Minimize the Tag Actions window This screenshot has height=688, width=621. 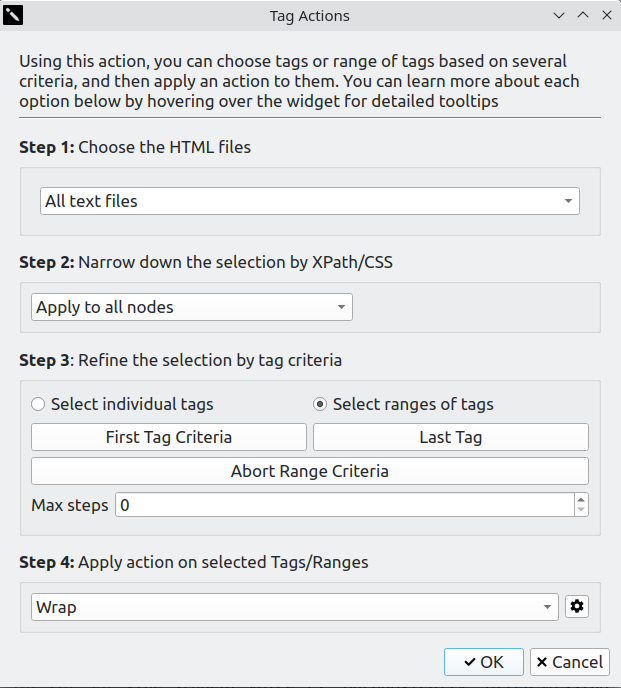560,16
